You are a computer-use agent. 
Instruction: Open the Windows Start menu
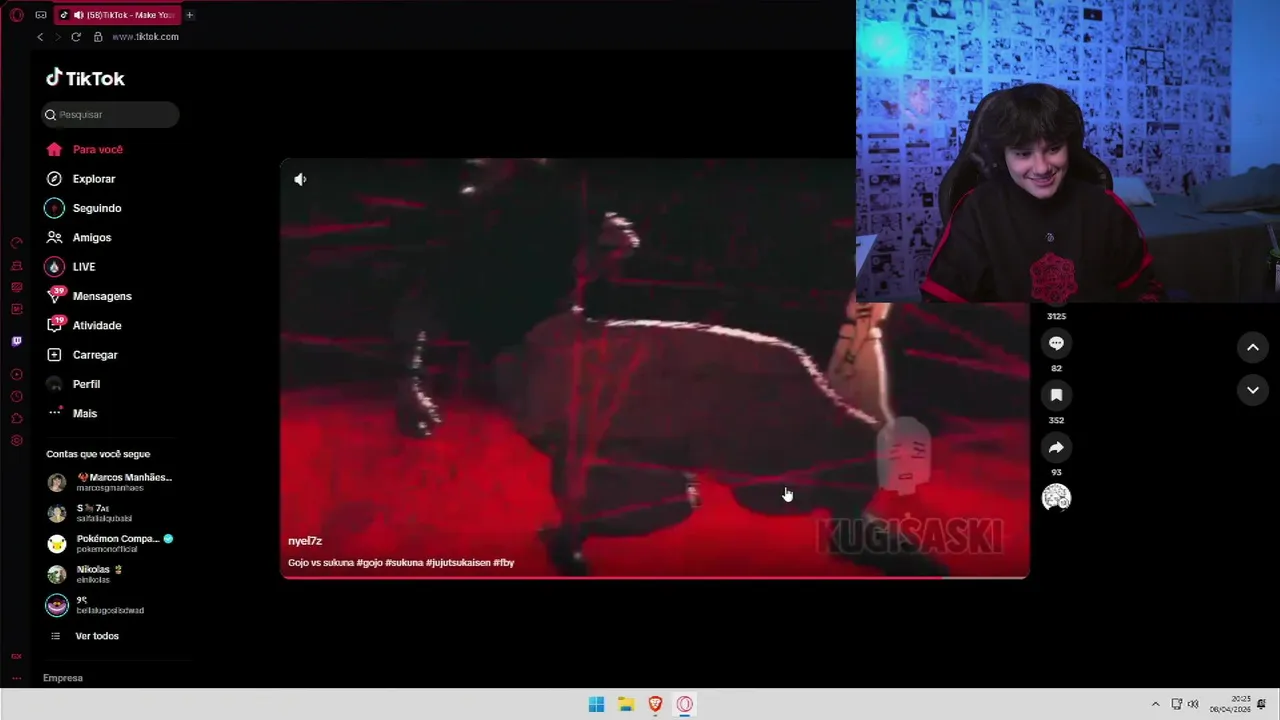[x=596, y=704]
